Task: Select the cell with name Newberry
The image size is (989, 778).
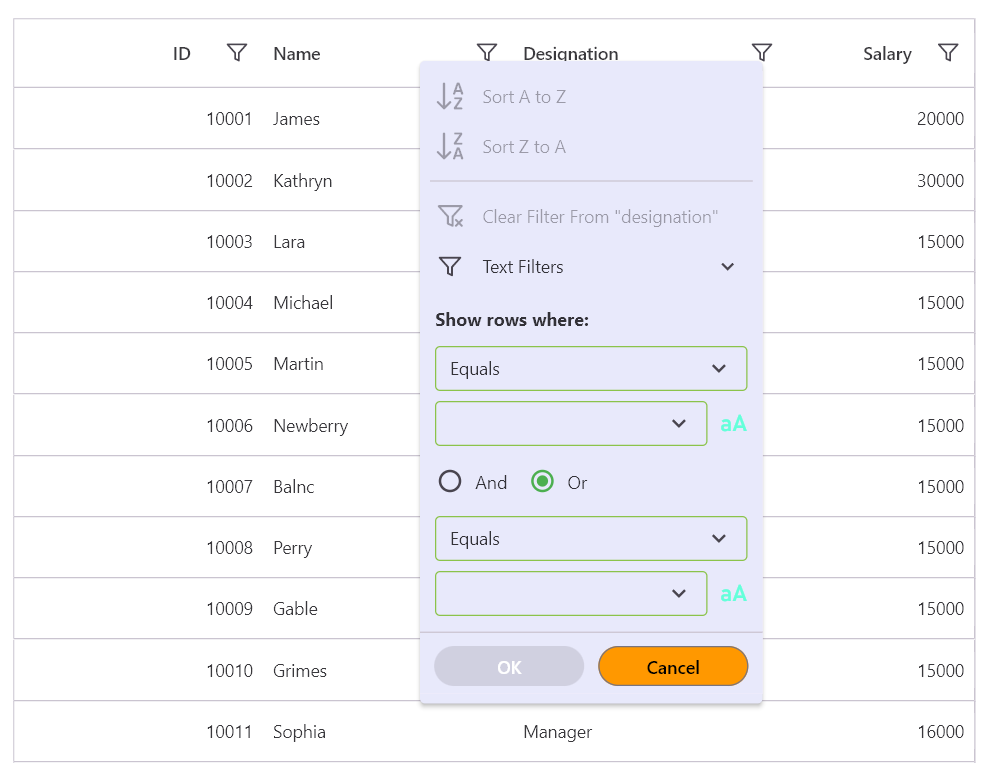Action: pyautogui.click(x=310, y=425)
